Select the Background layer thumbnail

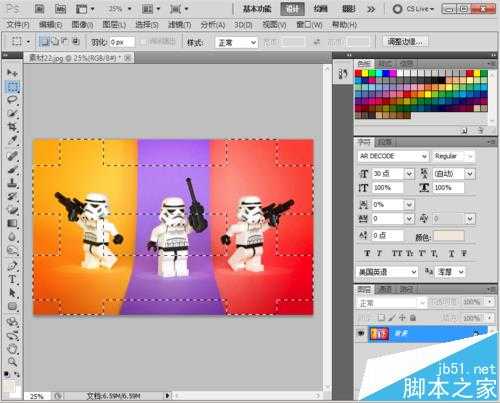pos(379,334)
